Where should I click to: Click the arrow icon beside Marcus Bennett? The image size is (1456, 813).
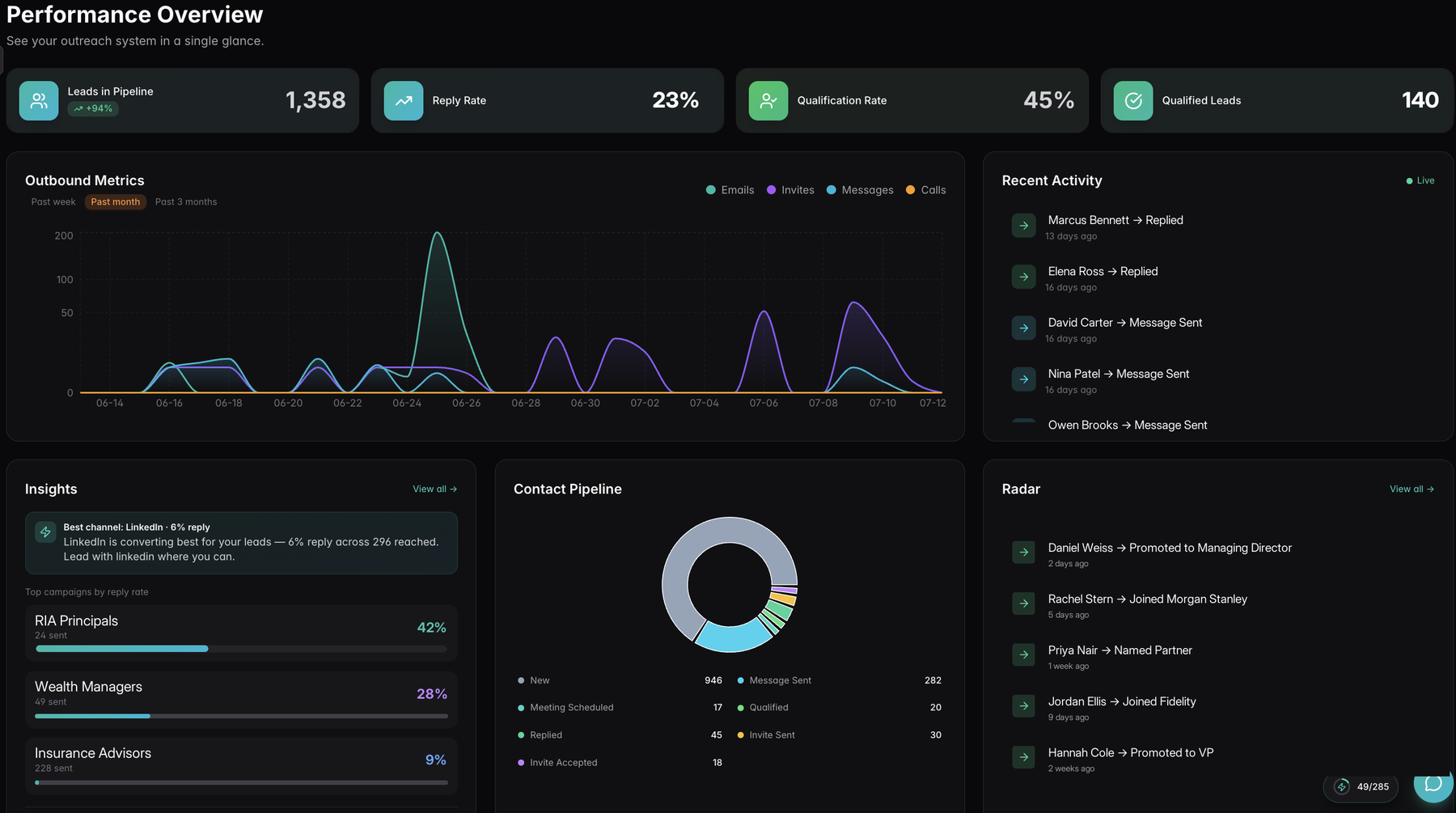coord(1024,226)
